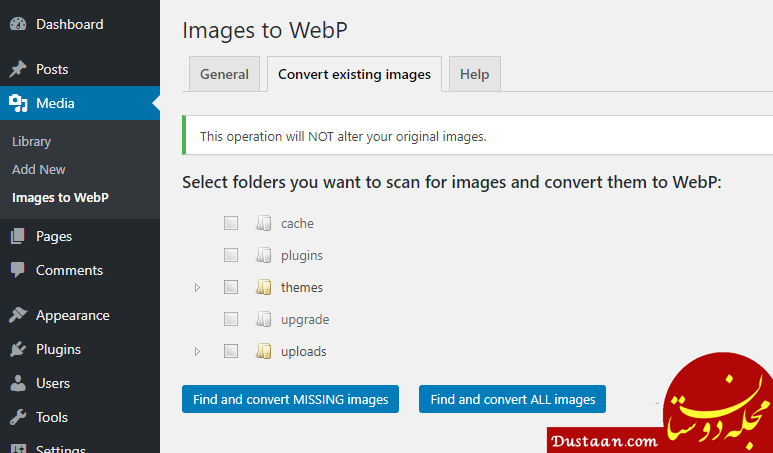This screenshot has height=453, width=773.
Task: Click the Media camera-and-note icon
Action: tap(18, 103)
